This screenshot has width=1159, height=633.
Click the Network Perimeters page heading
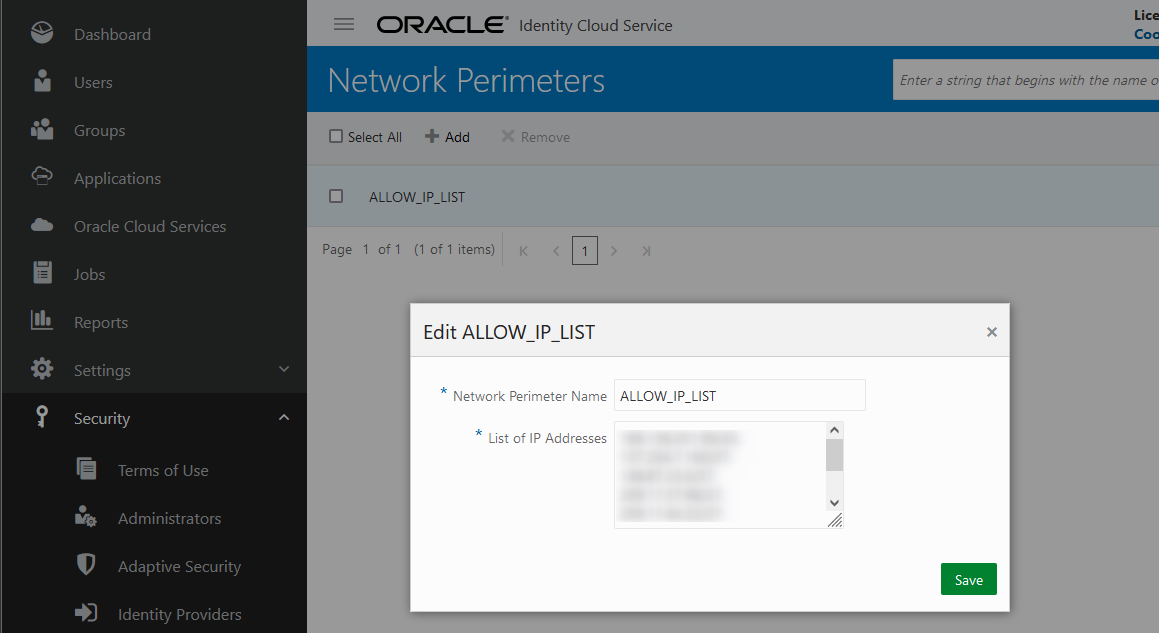(x=466, y=80)
